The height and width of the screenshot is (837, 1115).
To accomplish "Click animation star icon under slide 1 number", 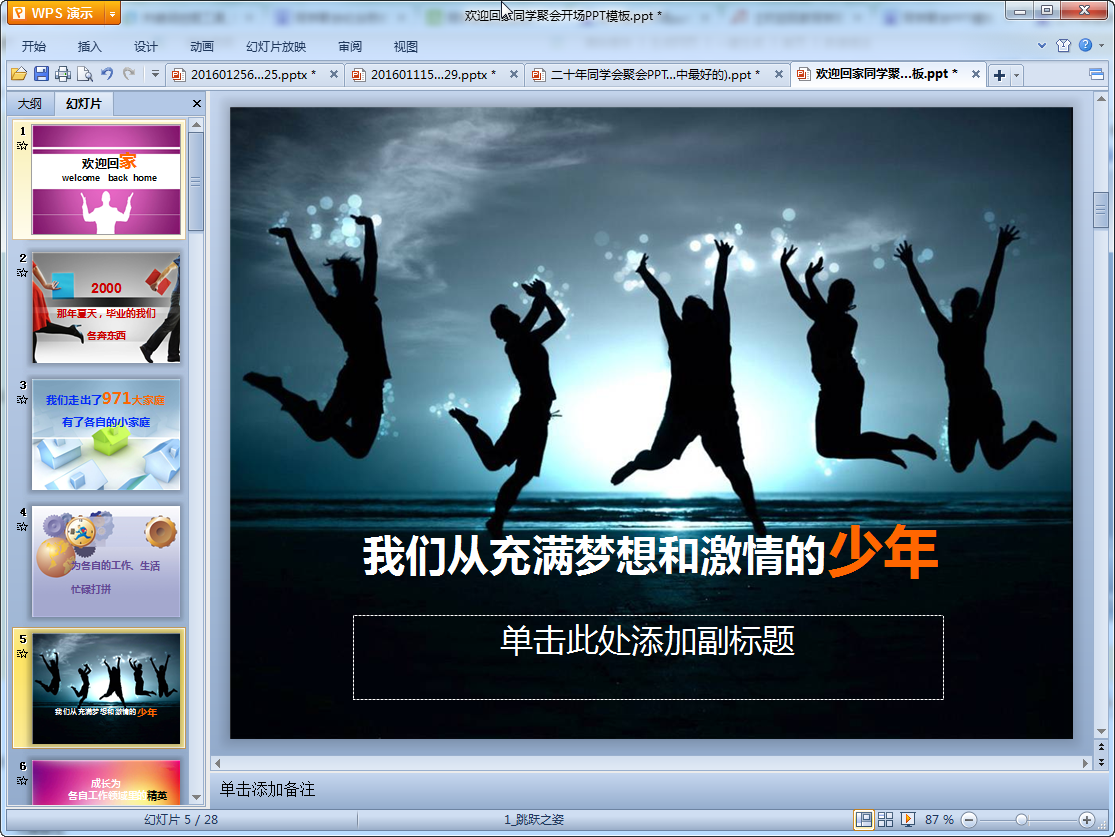I will (x=23, y=146).
